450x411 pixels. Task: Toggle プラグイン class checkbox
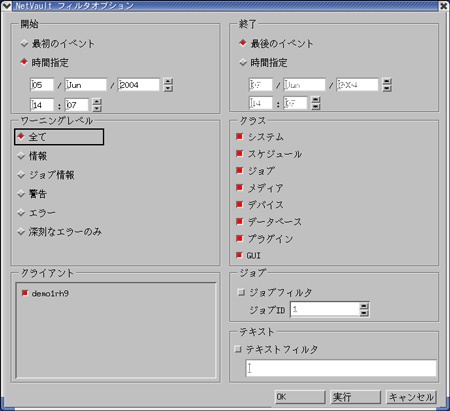point(239,238)
